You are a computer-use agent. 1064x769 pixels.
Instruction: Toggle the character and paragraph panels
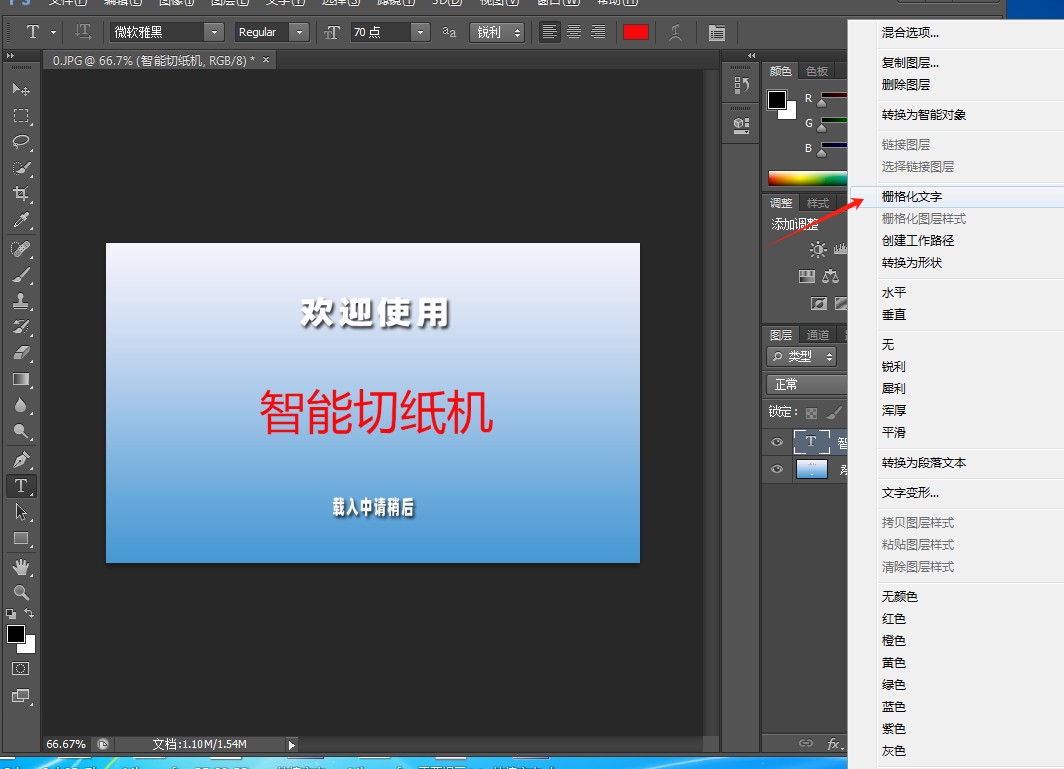tap(717, 33)
